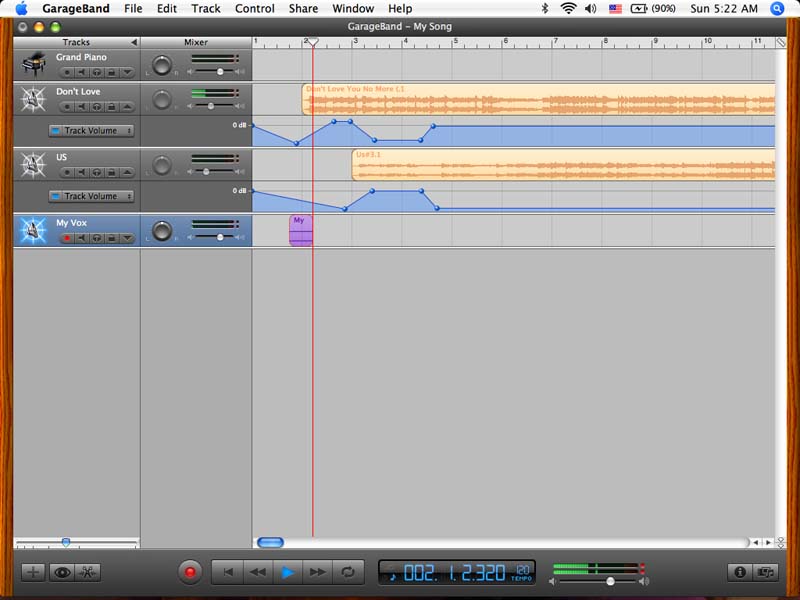This screenshot has width=800, height=600.
Task: Select the purple My region on My Vox
Action: (x=301, y=230)
